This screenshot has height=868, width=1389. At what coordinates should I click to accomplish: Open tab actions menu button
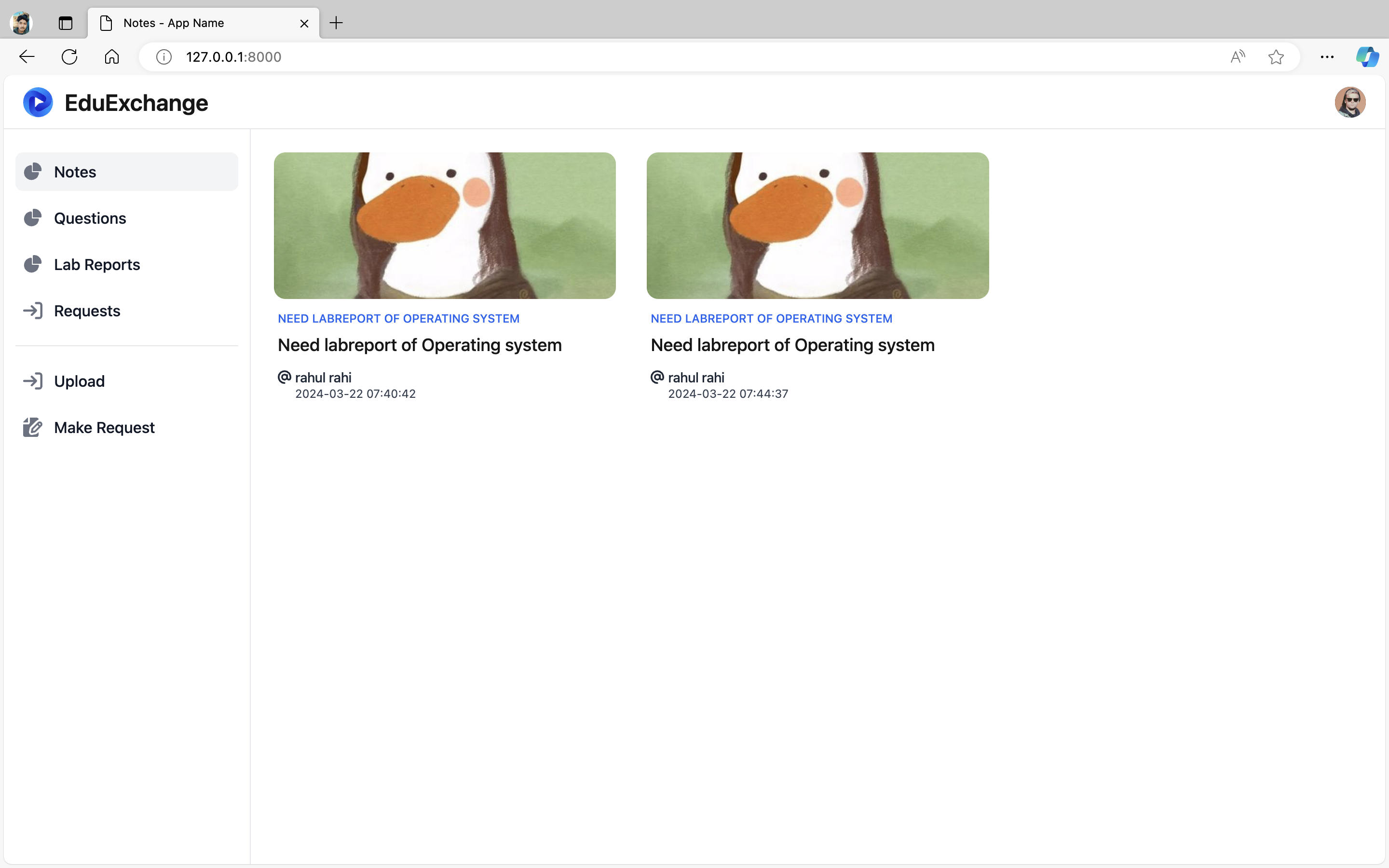pos(66,23)
